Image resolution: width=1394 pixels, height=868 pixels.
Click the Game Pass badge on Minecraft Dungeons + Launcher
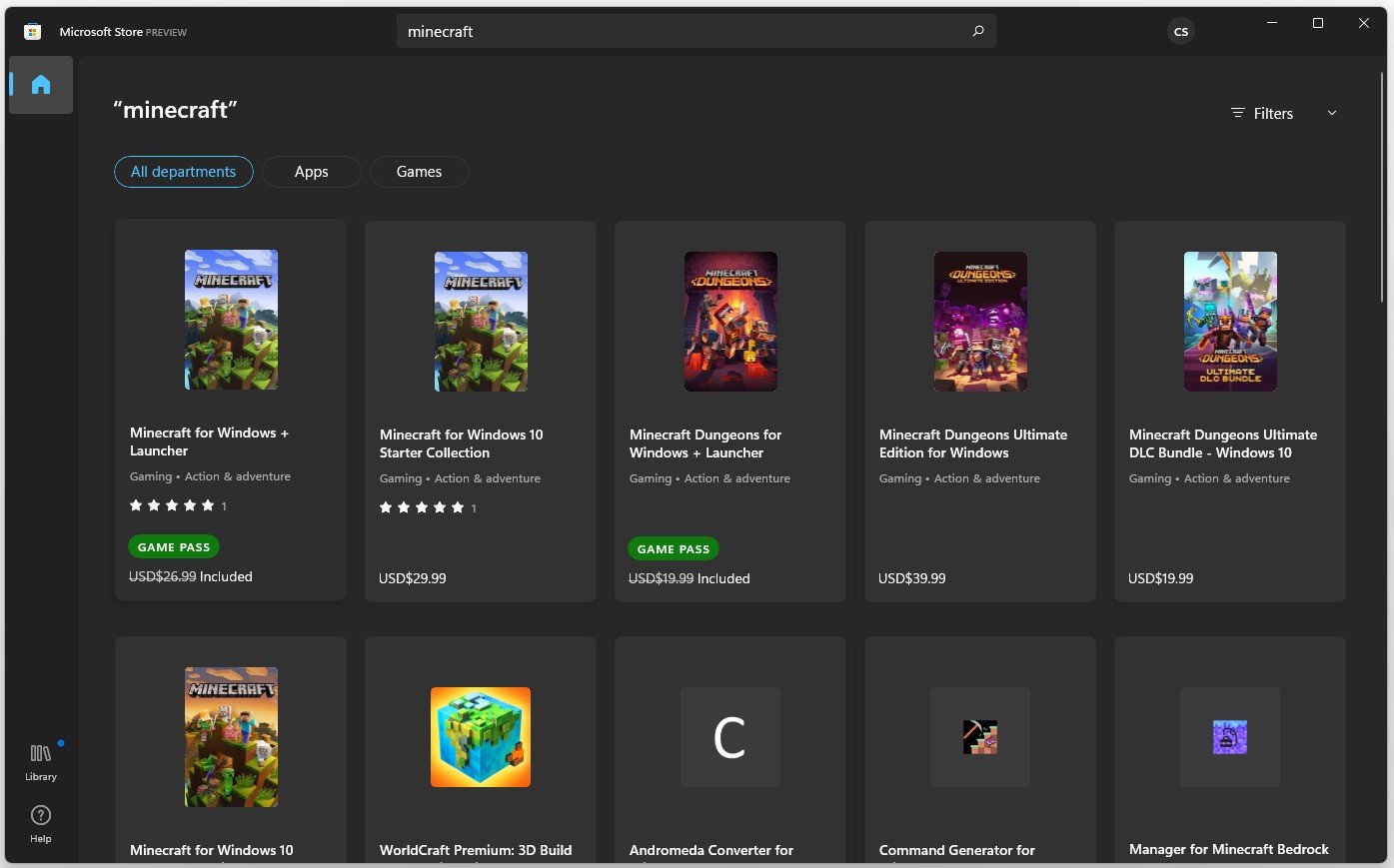click(674, 549)
